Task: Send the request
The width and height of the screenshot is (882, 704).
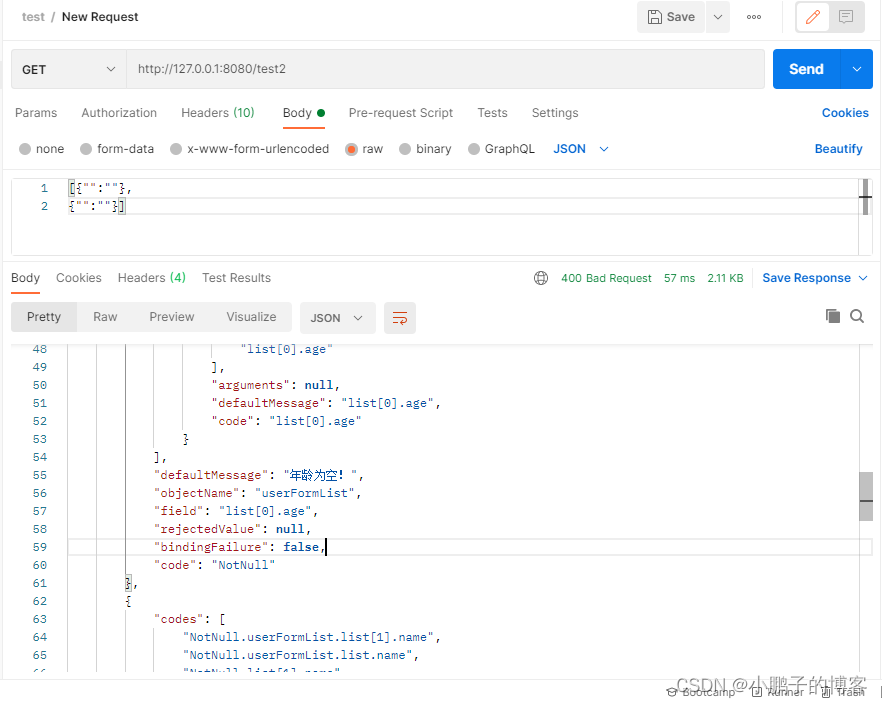Action: [806, 69]
